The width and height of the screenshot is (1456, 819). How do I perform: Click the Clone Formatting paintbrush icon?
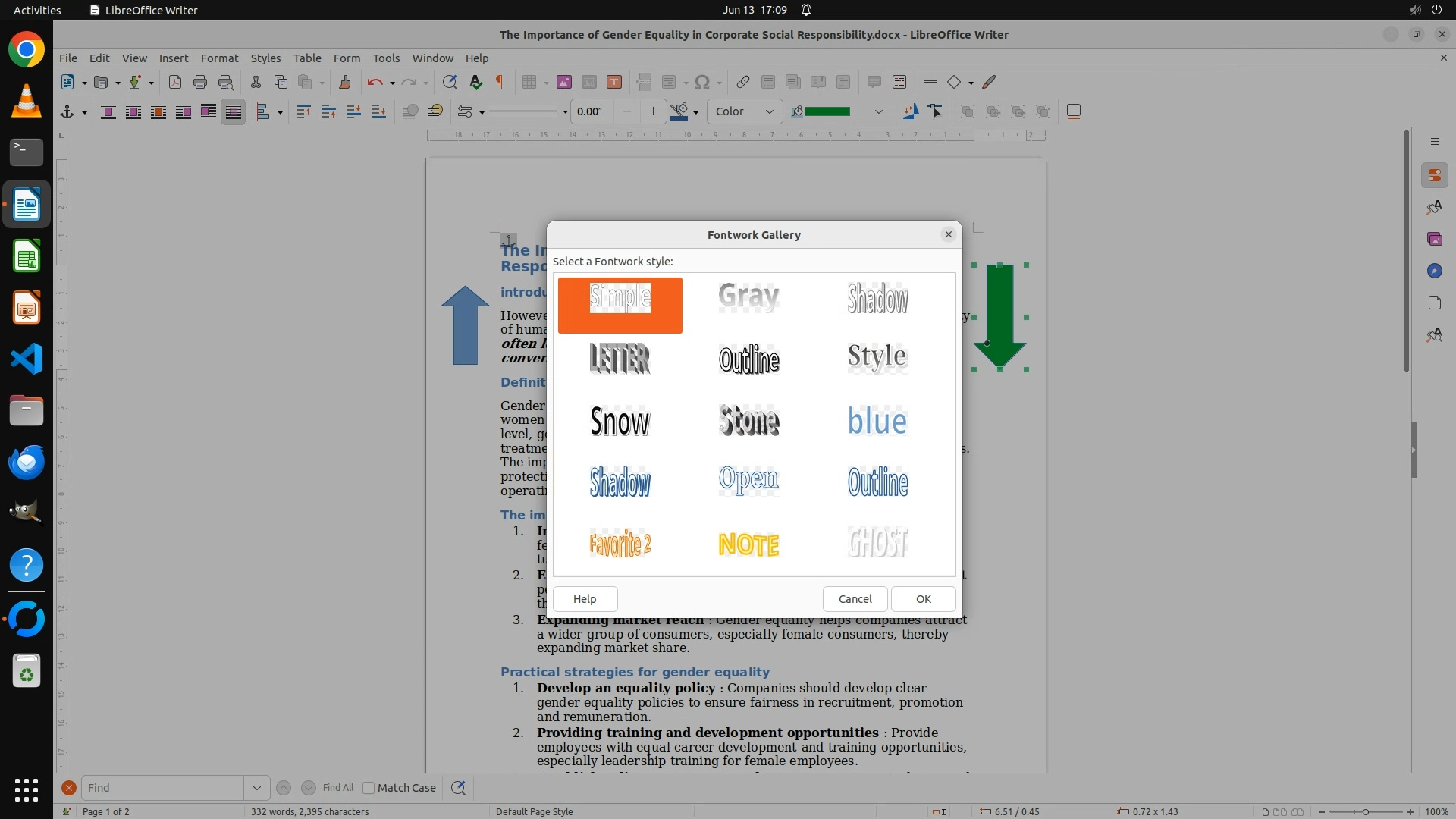[345, 83]
